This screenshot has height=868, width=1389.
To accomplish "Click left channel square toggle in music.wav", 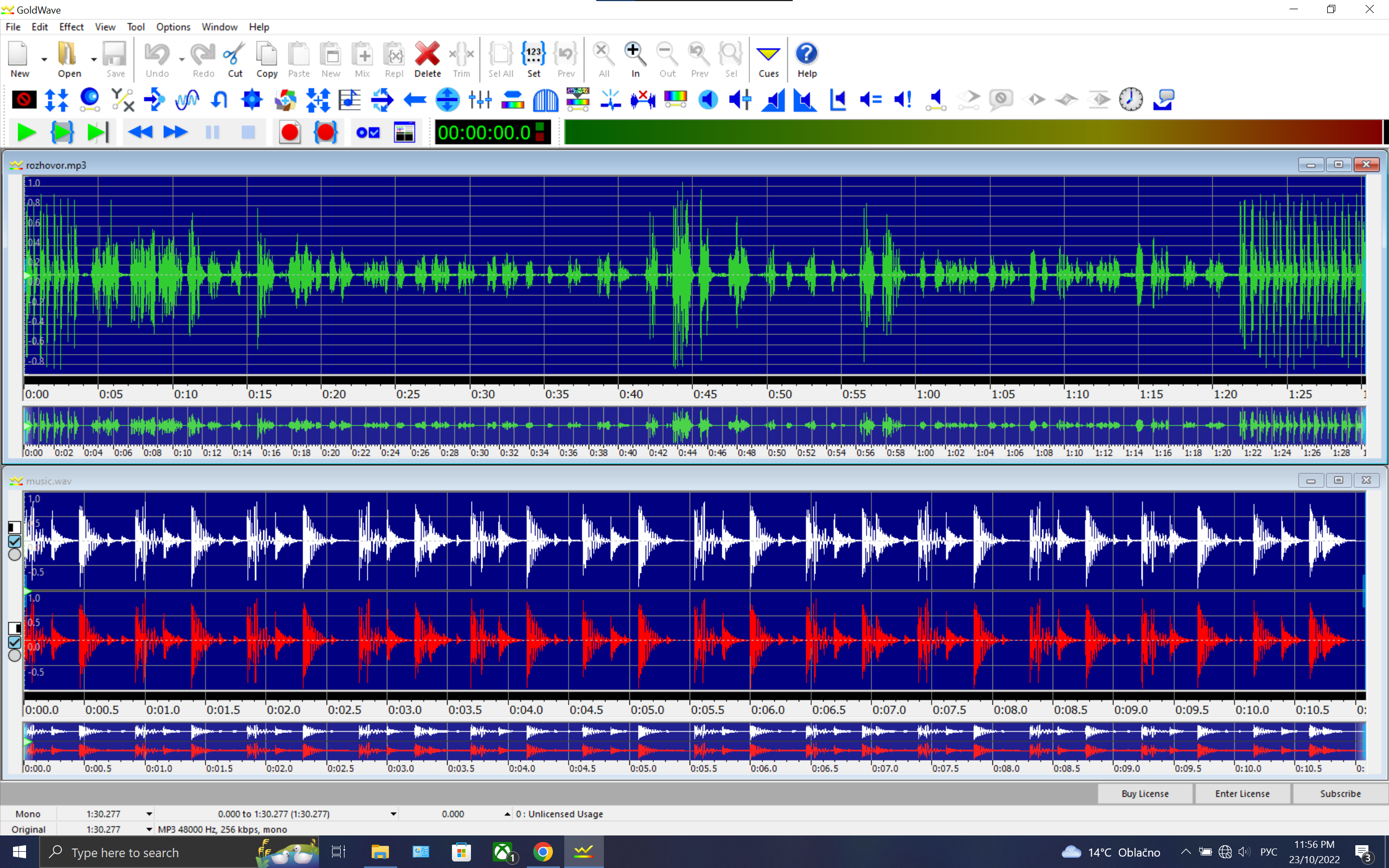I will coord(14,527).
